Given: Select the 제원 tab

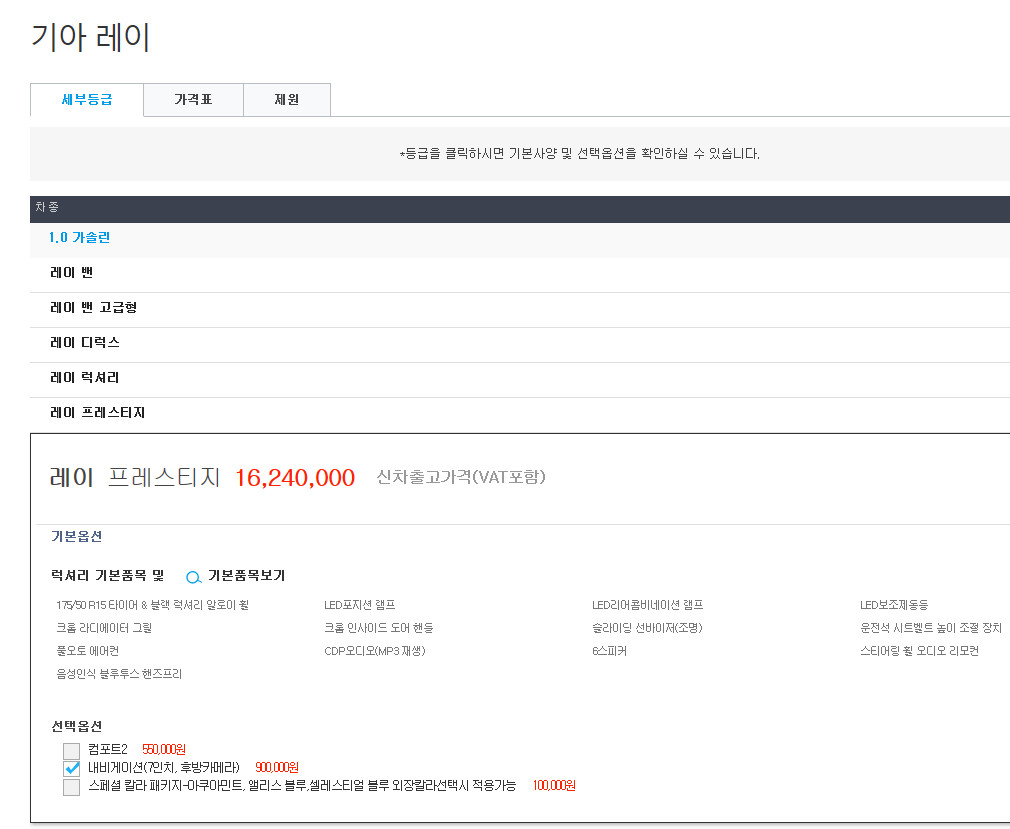Looking at the screenshot, I should click(x=287, y=100).
